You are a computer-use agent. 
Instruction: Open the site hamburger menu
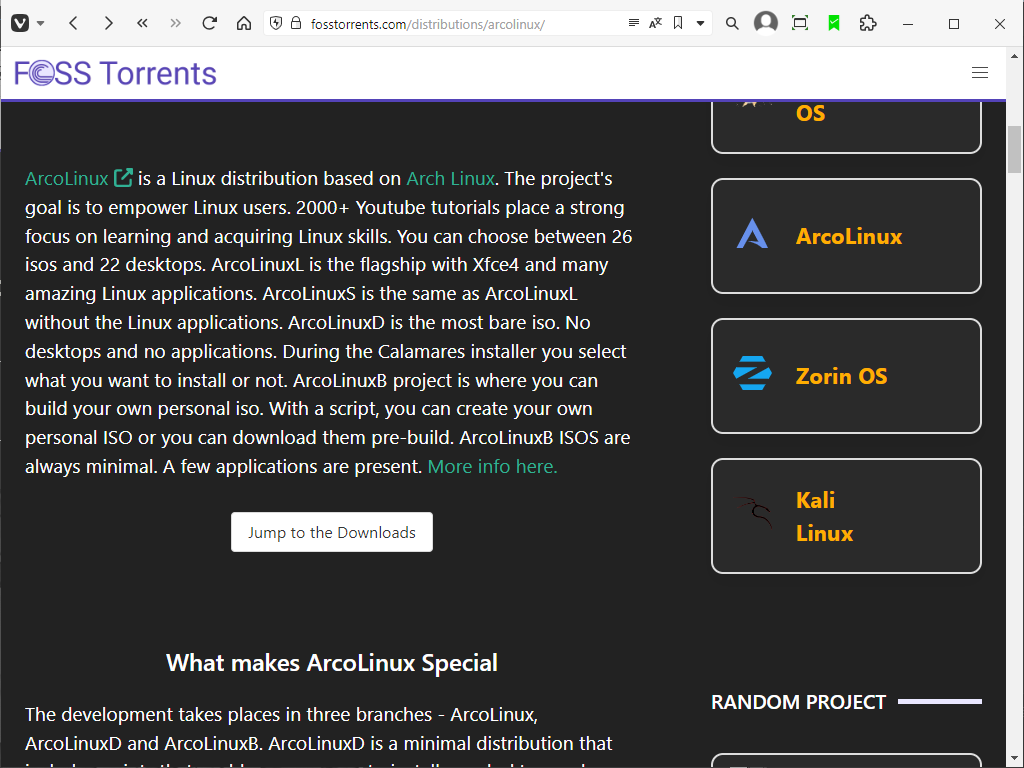(x=980, y=72)
